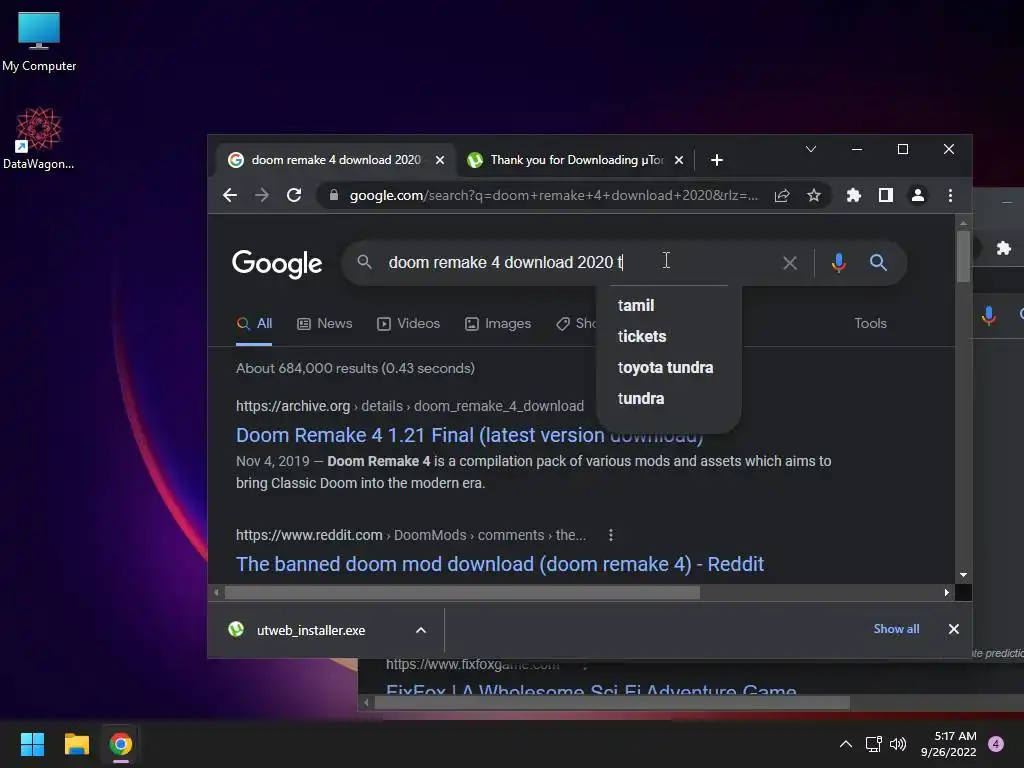This screenshot has width=1024, height=768.
Task: Open volume control in system tray
Action: pos(898,744)
